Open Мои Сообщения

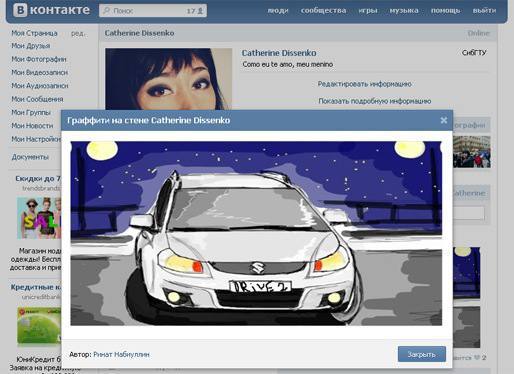click(x=37, y=99)
